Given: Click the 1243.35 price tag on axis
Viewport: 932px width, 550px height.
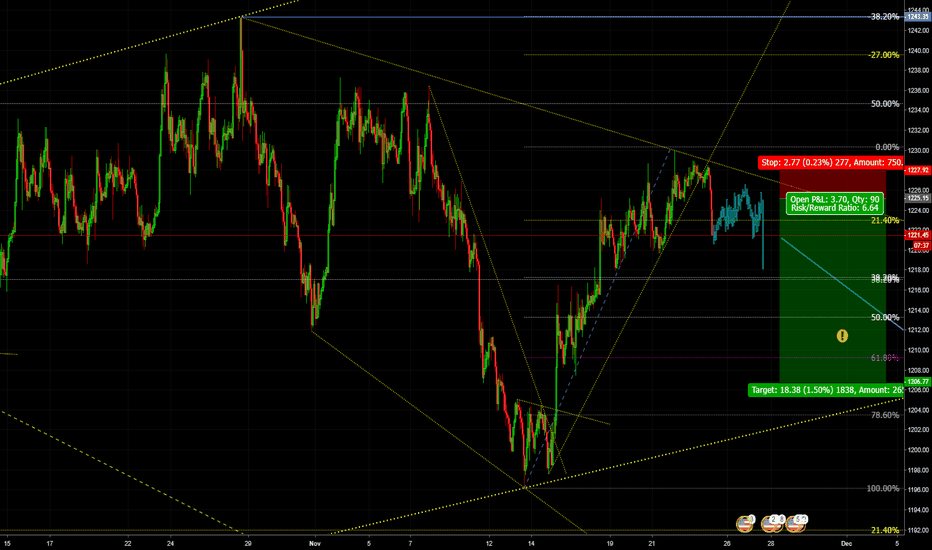Looking at the screenshot, I should [x=918, y=17].
